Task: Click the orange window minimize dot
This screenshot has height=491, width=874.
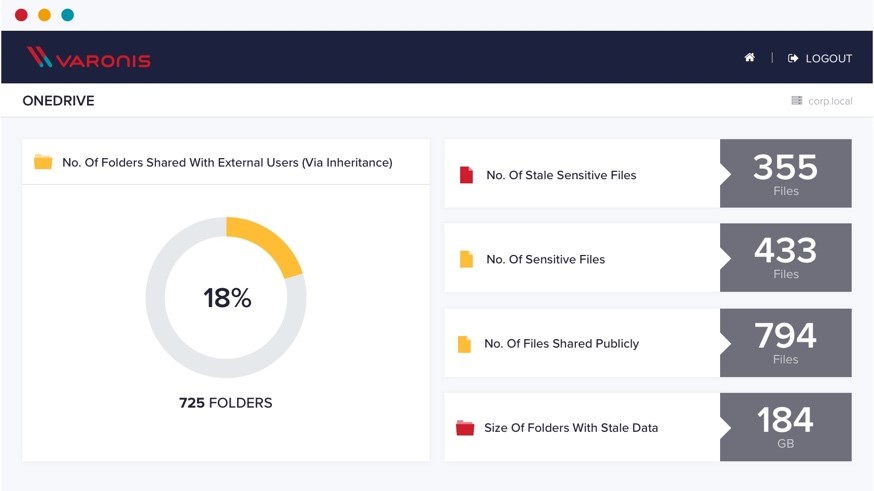Action: pos(45,15)
